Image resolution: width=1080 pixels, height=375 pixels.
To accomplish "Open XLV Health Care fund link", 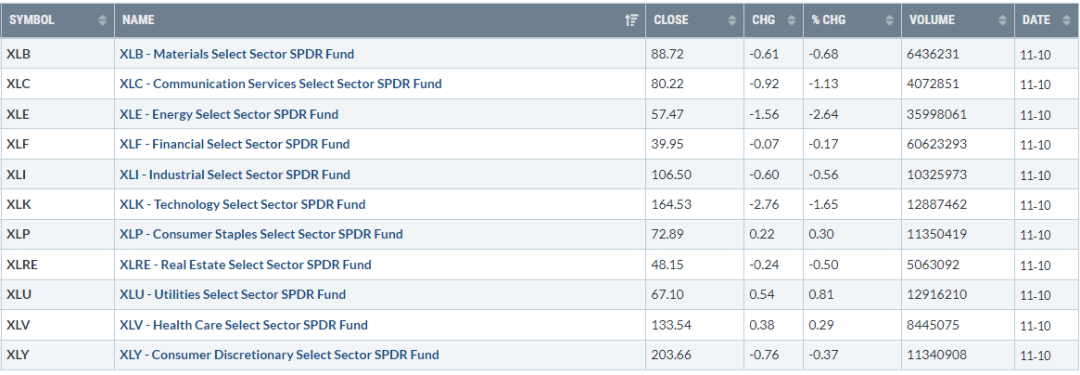I will 244,325.
